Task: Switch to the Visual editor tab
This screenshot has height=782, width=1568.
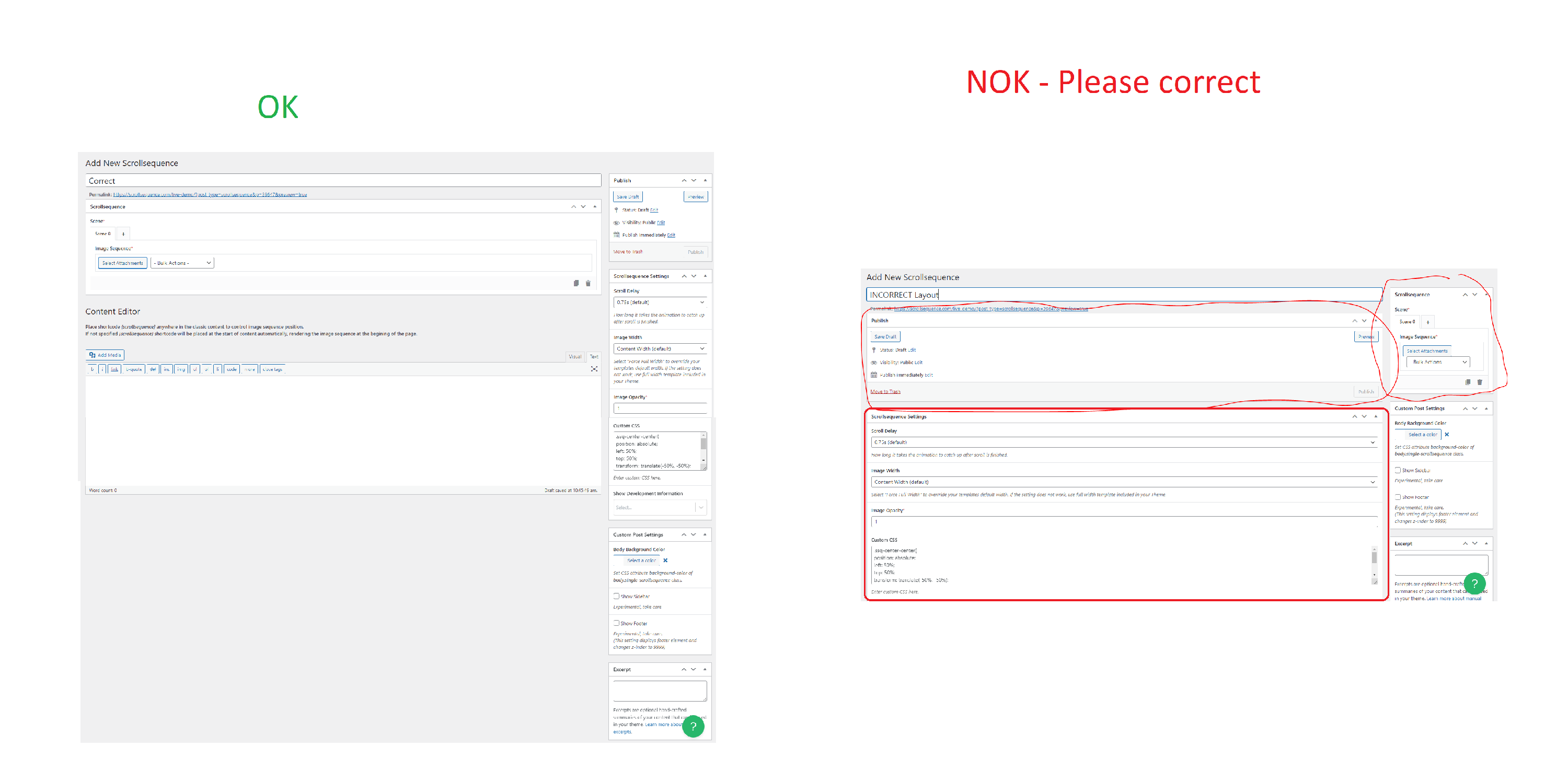Action: pos(574,357)
